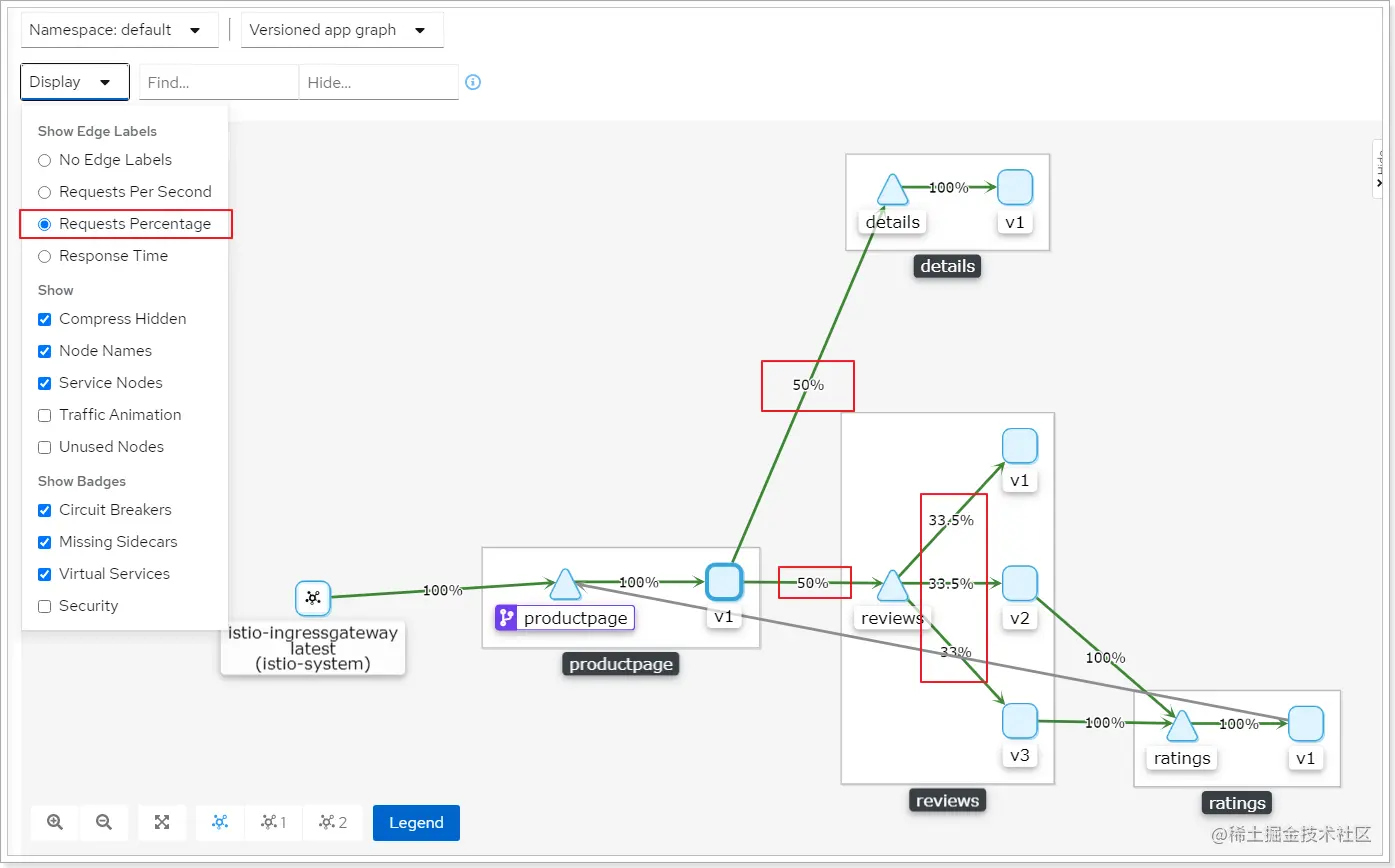This screenshot has height=868, width=1395.
Task: Select graph layout style 2 icon
Action: 333,822
